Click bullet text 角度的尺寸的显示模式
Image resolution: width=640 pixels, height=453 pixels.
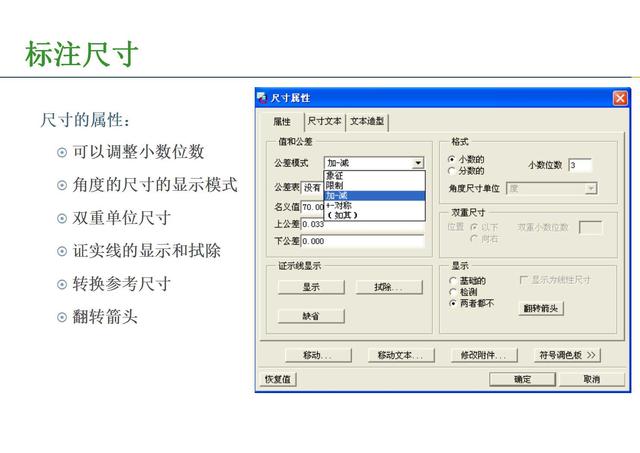[x=155, y=185]
